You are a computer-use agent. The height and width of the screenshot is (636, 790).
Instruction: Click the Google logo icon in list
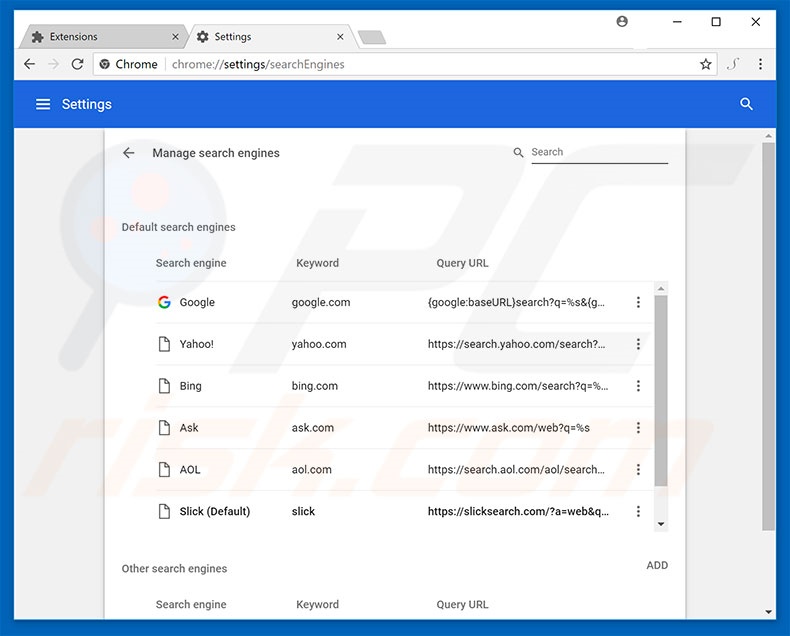pyautogui.click(x=164, y=302)
